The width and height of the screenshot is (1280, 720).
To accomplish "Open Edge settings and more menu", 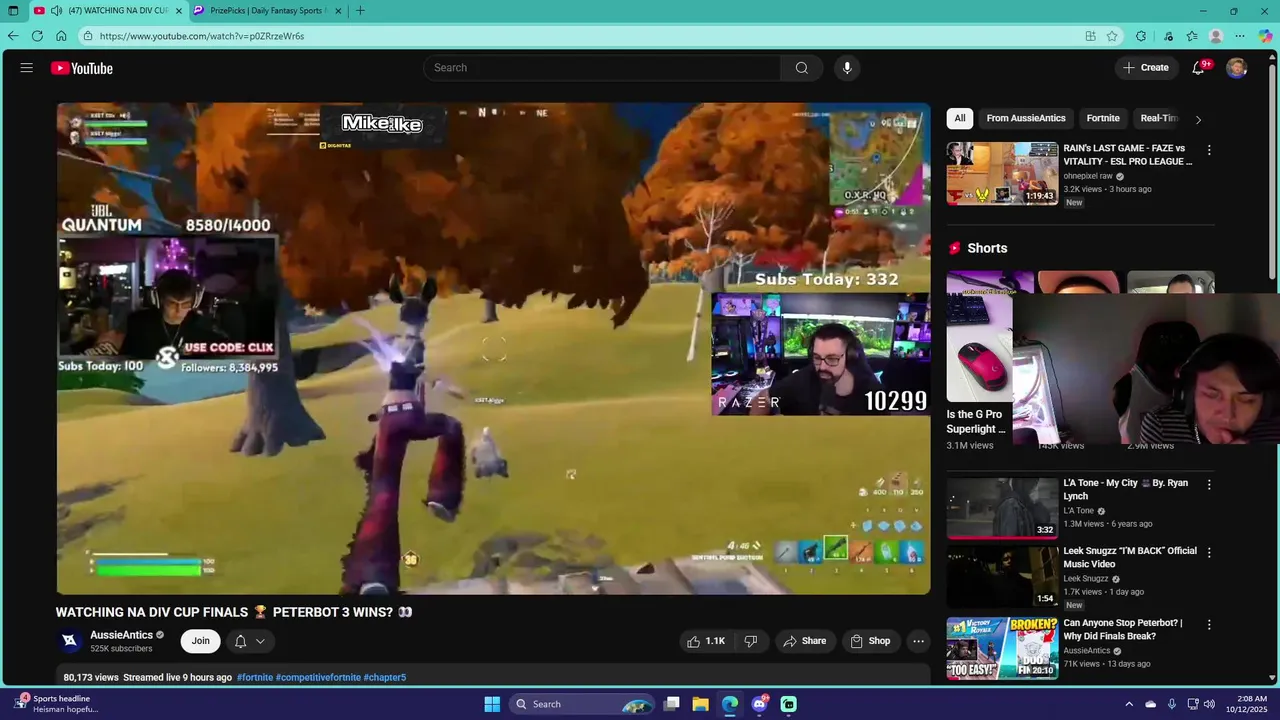I will point(1240,36).
